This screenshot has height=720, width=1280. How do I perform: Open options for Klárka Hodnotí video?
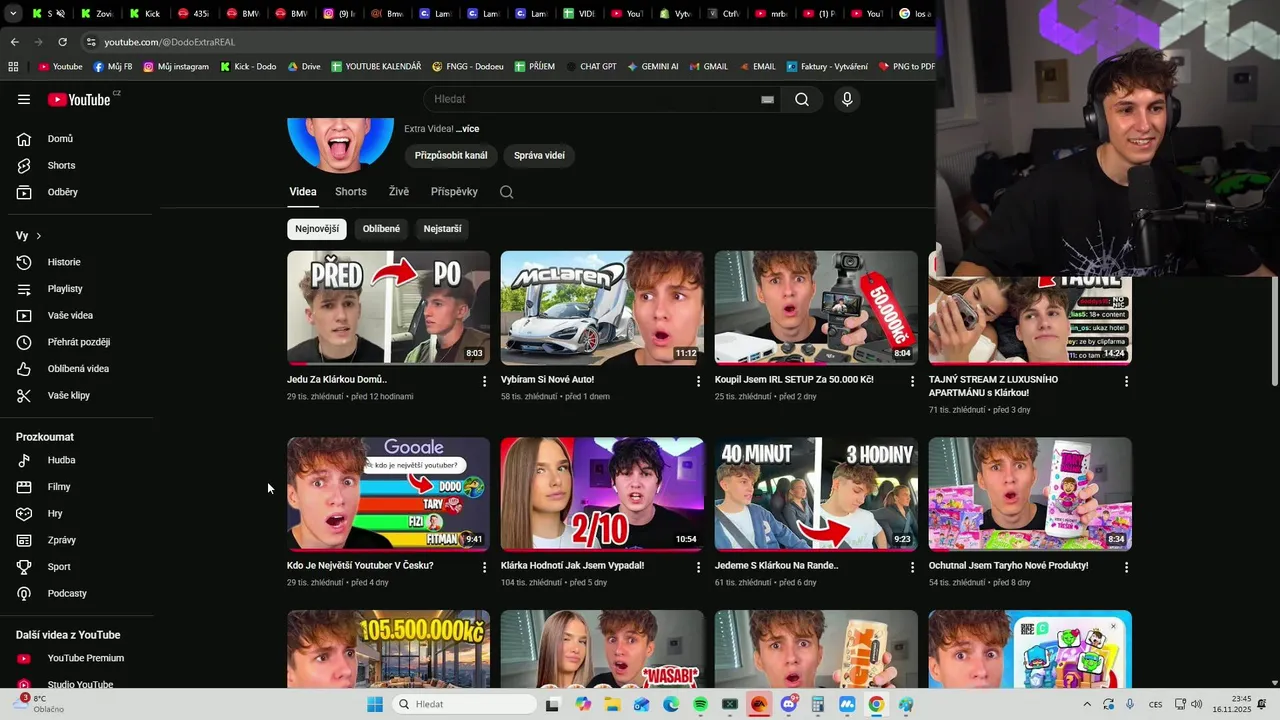pos(699,567)
